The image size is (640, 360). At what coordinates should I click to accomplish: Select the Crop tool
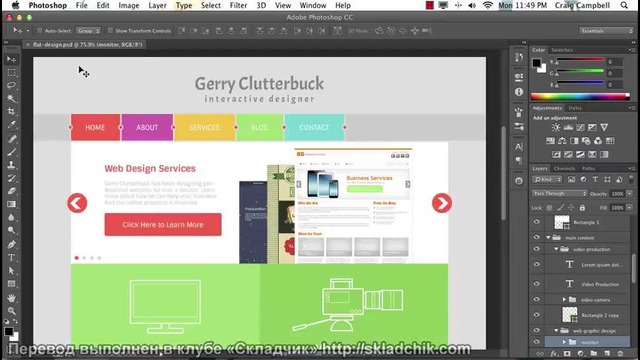click(11, 112)
